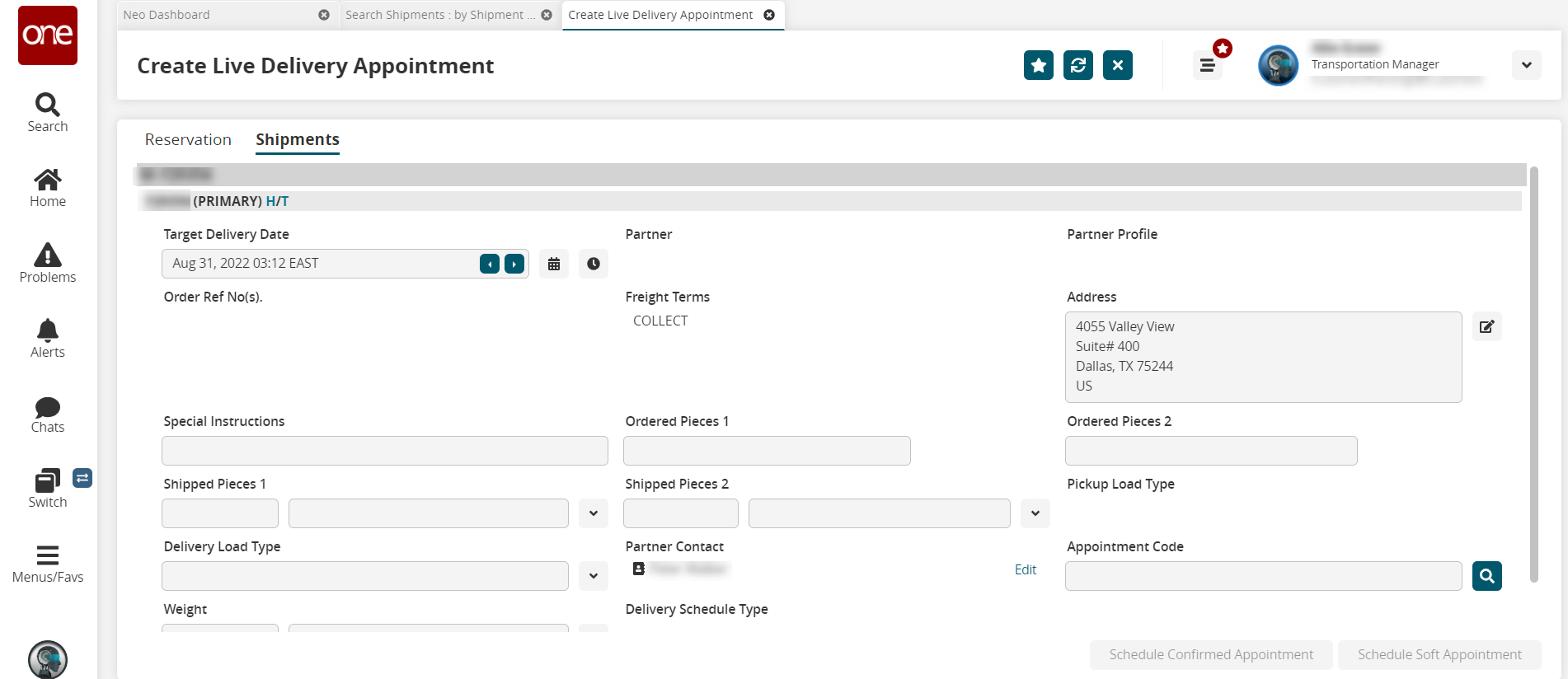1568x679 pixels.
Task: Switch to the Reservation tab
Action: 188,139
